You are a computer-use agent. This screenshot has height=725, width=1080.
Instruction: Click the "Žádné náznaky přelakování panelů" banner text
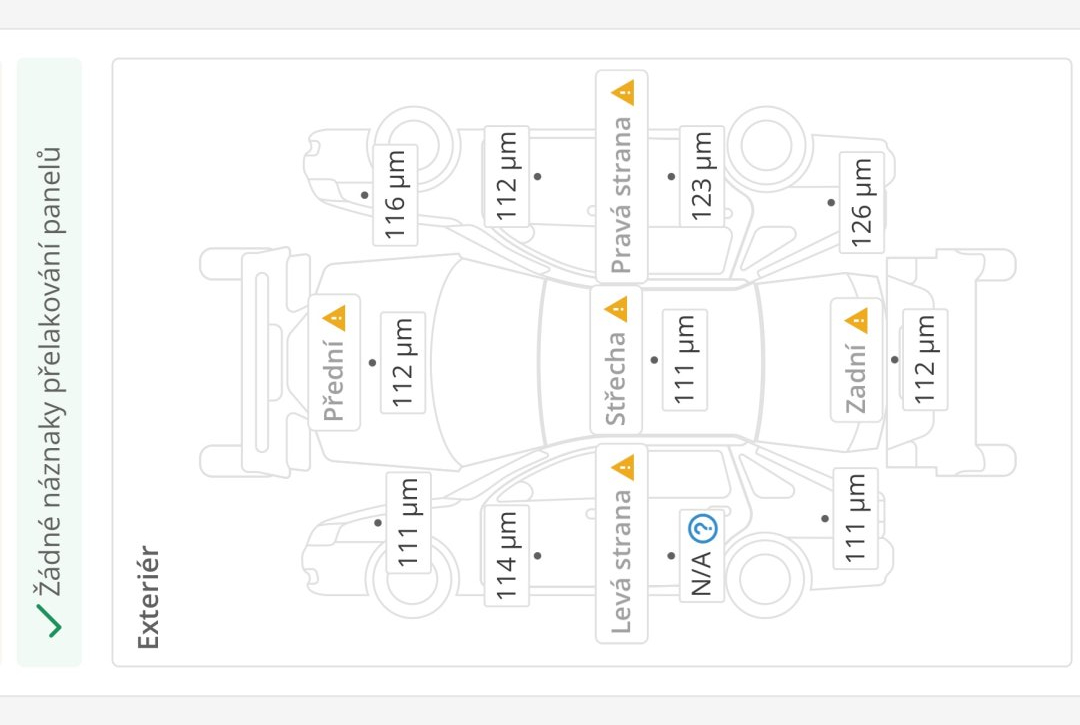pyautogui.click(x=49, y=370)
